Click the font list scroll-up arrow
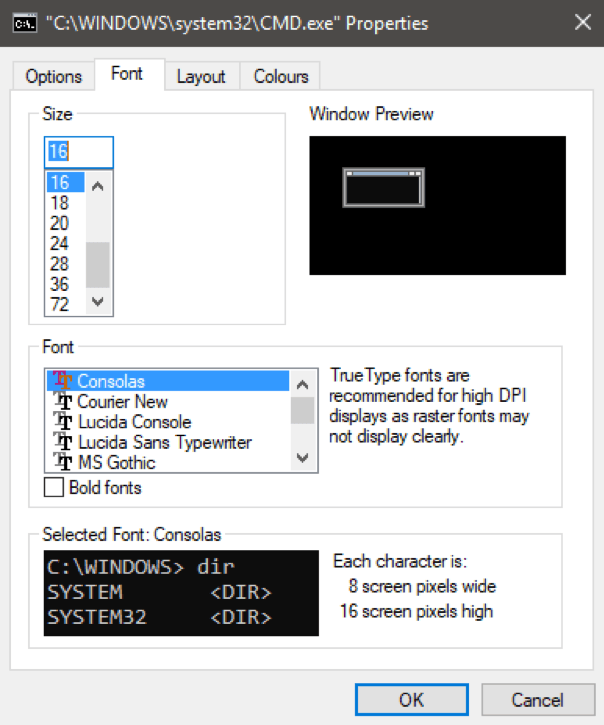Image resolution: width=604 pixels, height=725 pixels. [x=302, y=384]
